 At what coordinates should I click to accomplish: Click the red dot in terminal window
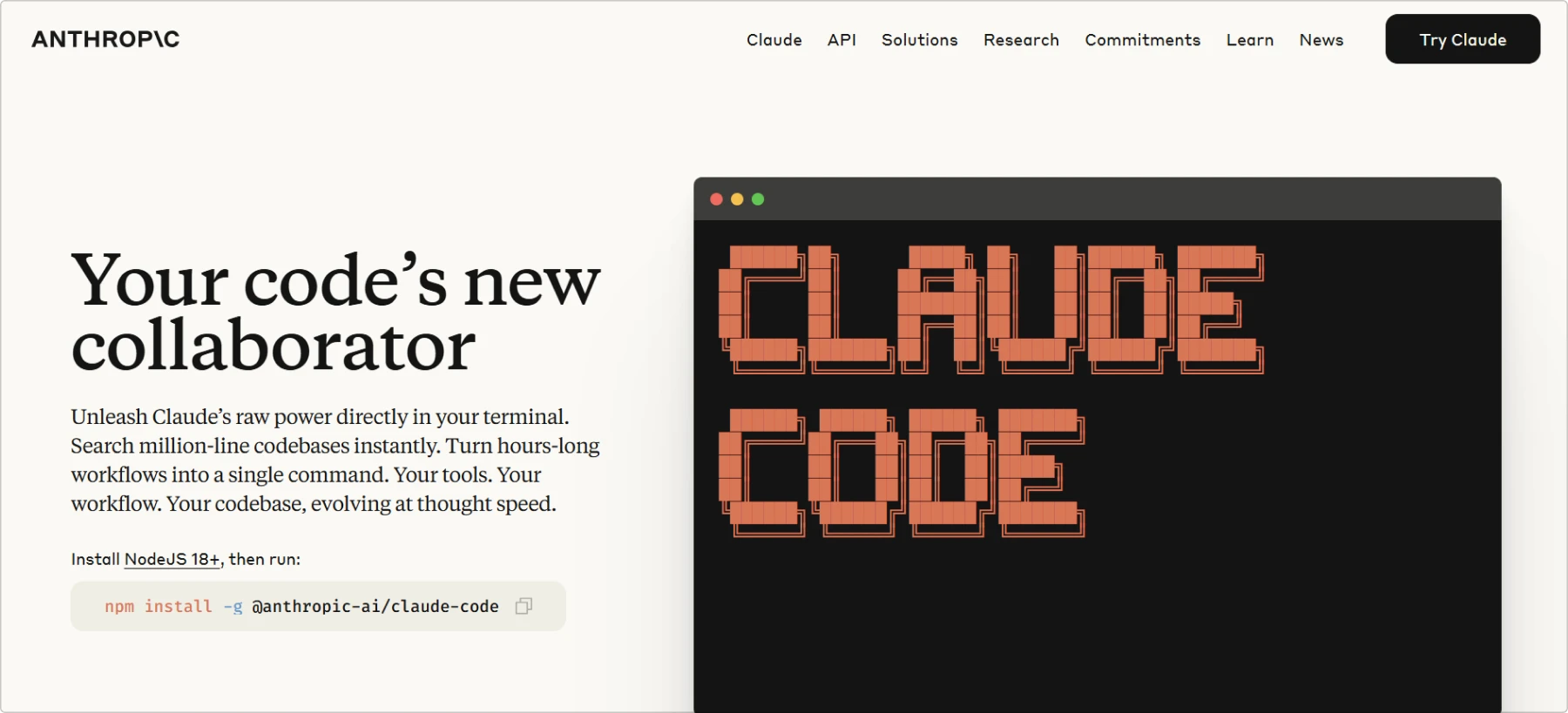[716, 199]
